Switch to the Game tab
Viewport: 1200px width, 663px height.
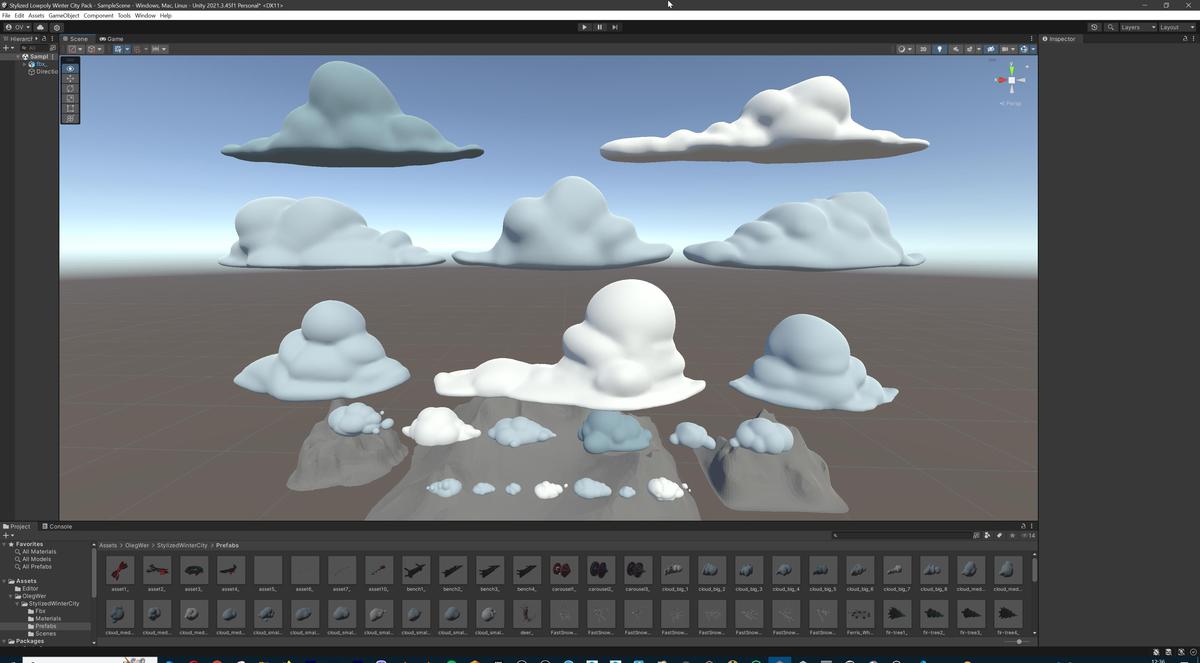pos(111,39)
